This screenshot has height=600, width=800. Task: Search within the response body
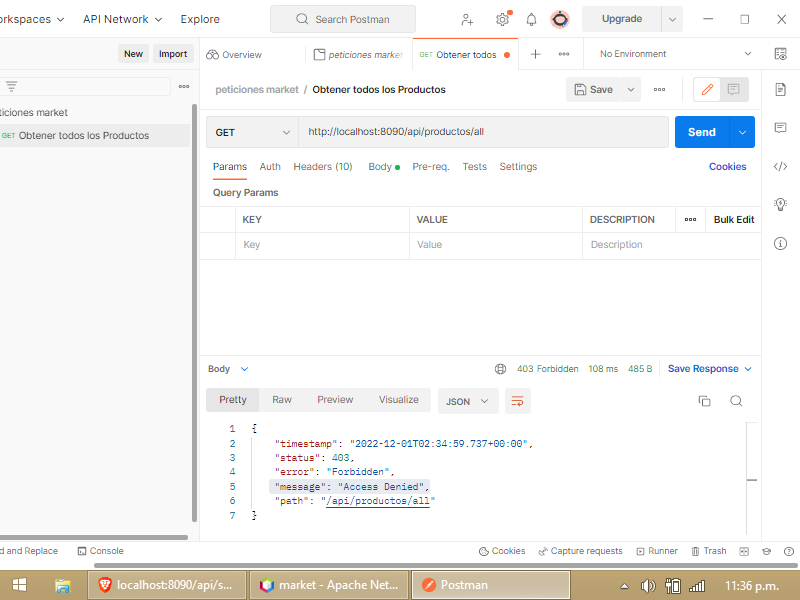click(736, 401)
